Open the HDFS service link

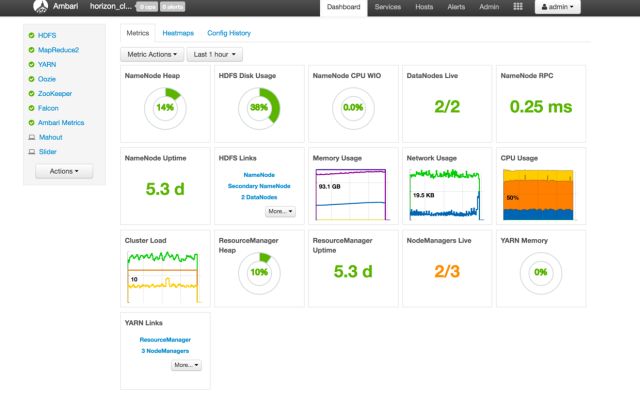[x=47, y=36]
